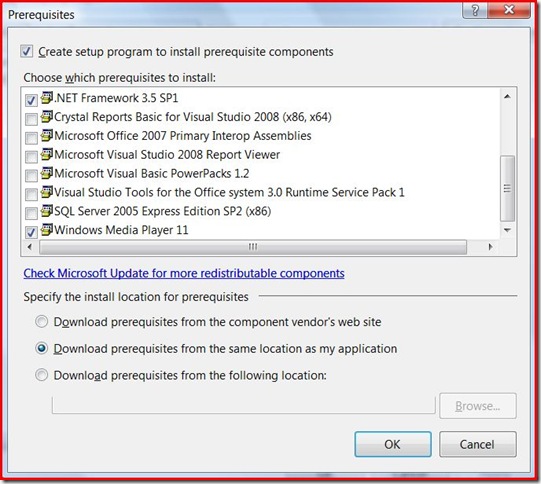The width and height of the screenshot is (541, 484).
Task: Click the Browse... button
Action: coord(478,406)
